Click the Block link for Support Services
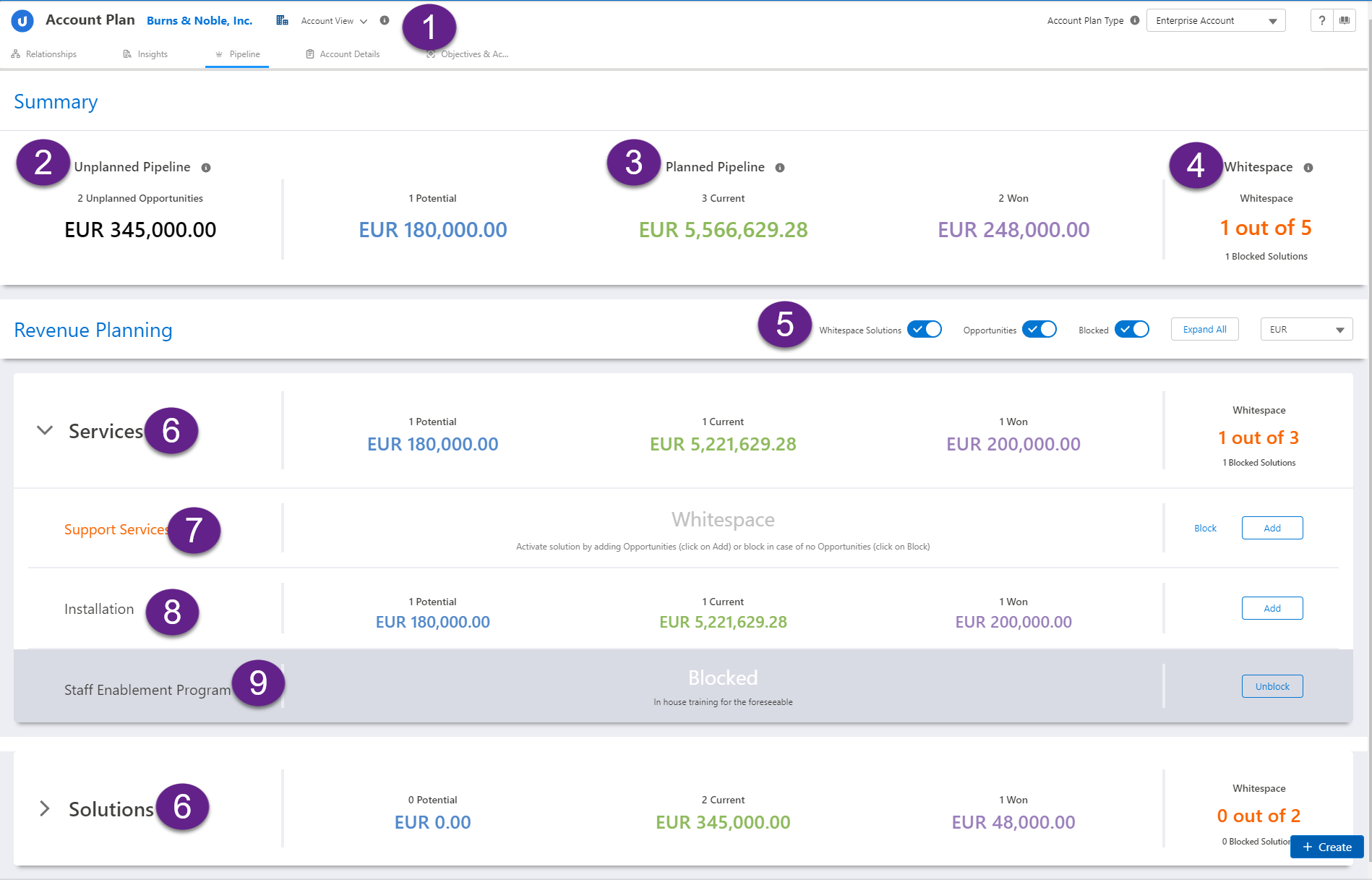This screenshot has height=880, width=1372. coord(1205,529)
